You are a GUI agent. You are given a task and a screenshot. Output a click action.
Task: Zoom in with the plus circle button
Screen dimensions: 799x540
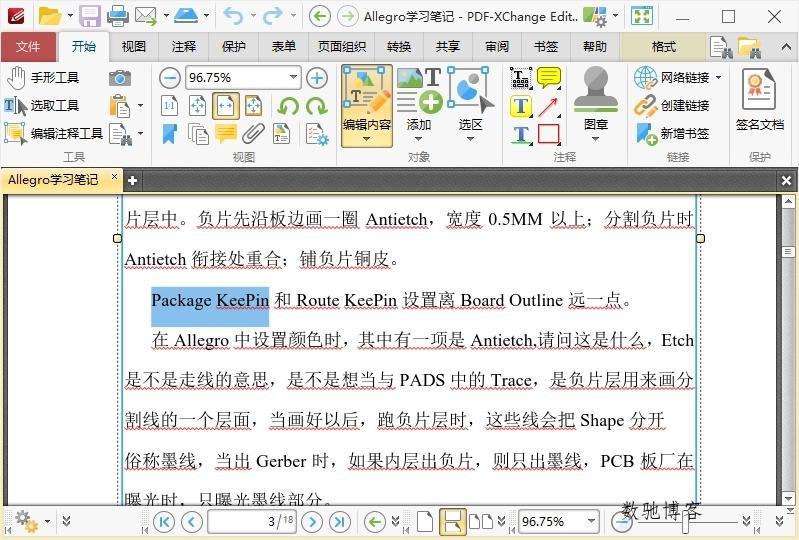pyautogui.click(x=317, y=78)
